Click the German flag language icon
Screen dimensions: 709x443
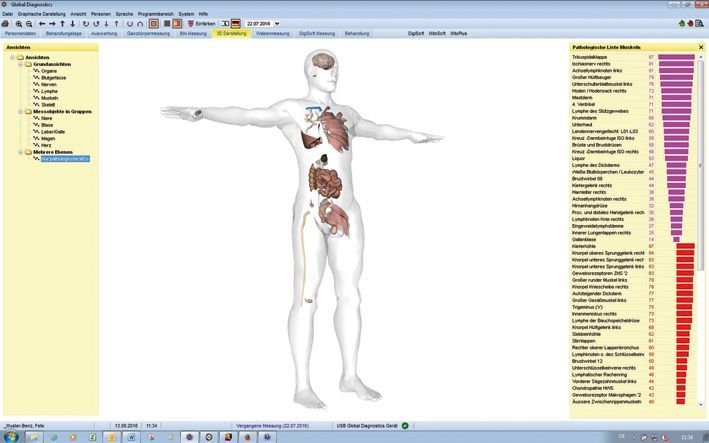pyautogui.click(x=235, y=23)
